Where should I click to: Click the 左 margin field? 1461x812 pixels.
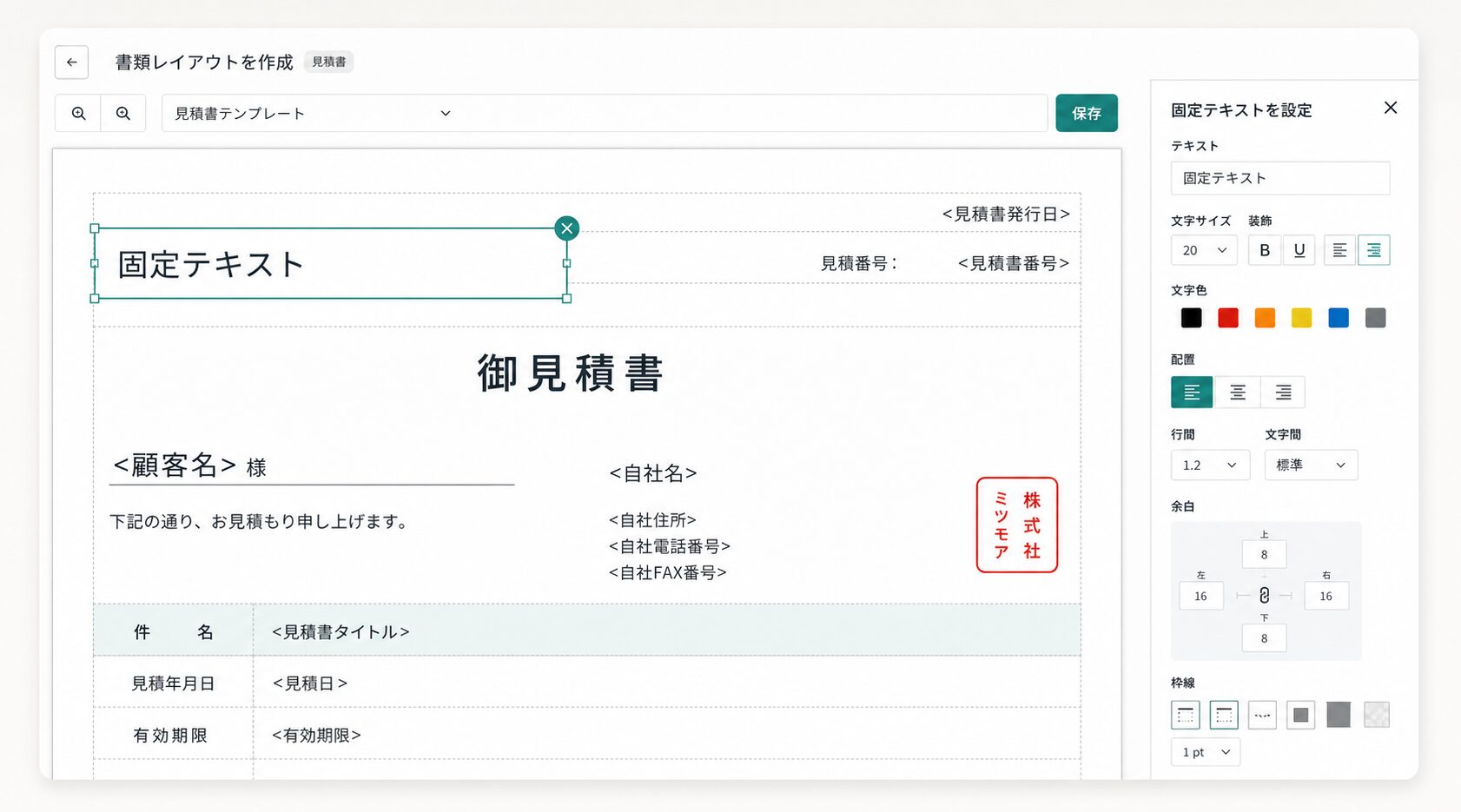(x=1201, y=596)
